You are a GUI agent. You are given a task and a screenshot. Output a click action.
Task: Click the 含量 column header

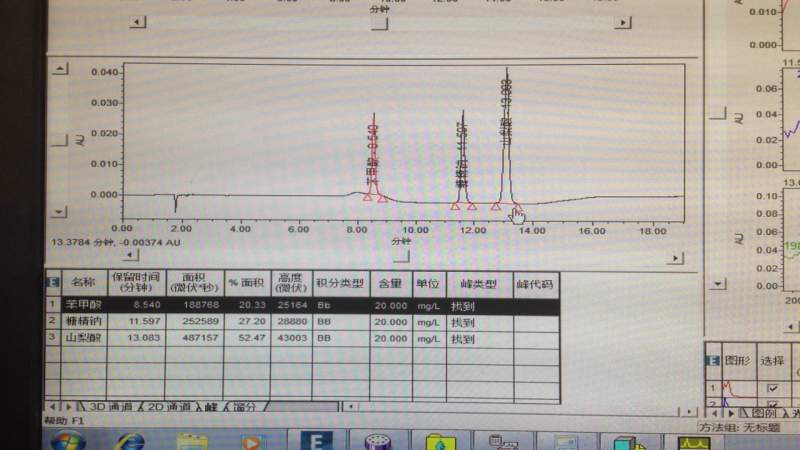tap(390, 283)
